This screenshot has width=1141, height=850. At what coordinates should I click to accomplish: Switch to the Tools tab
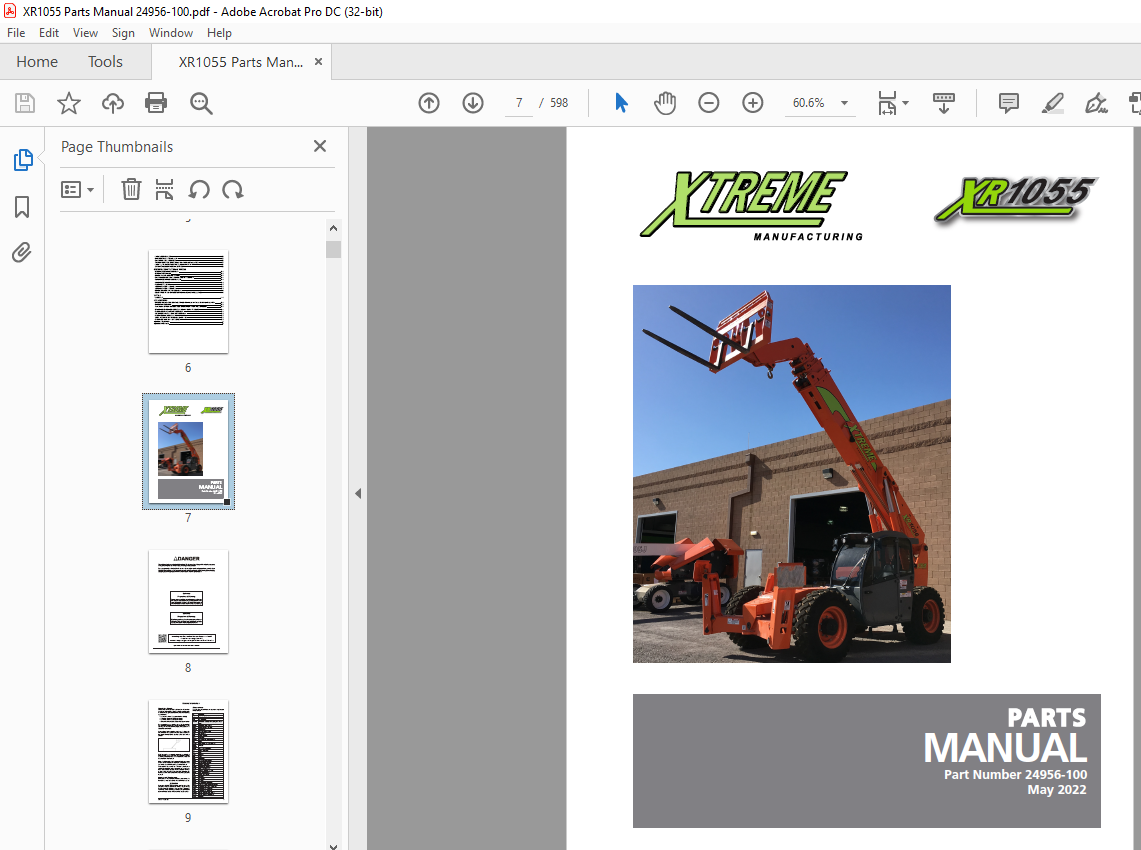[106, 62]
